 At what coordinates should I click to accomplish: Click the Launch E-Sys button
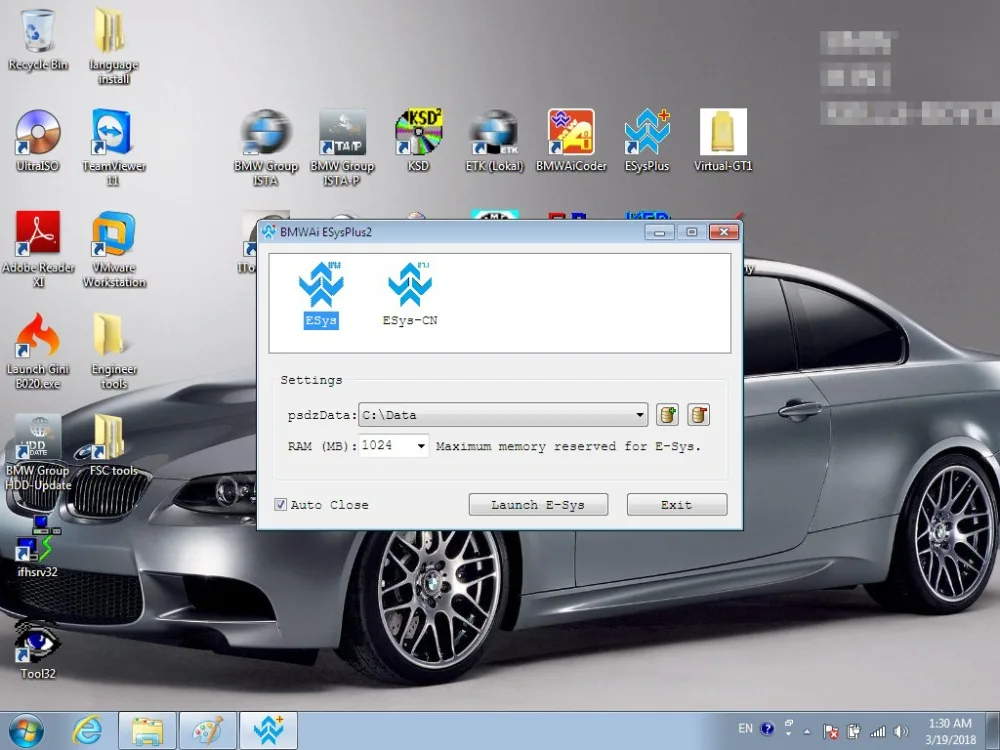(x=538, y=504)
